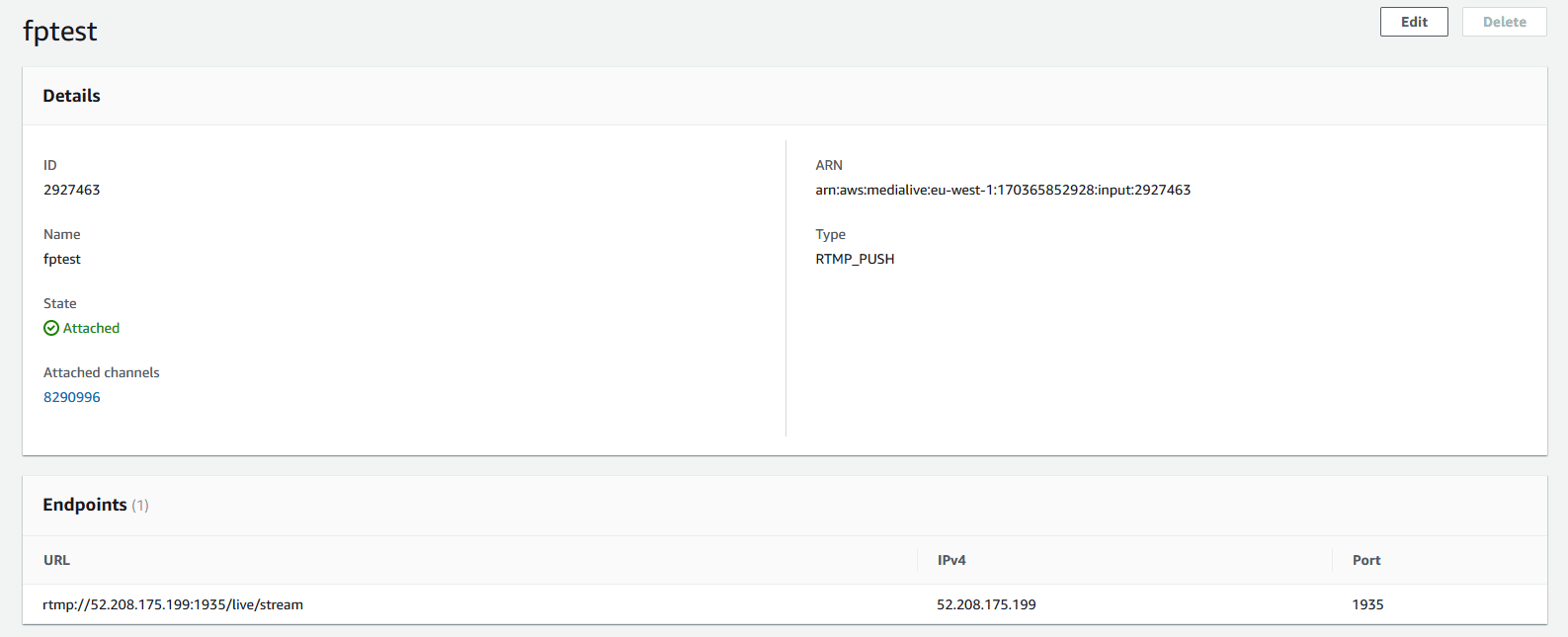Click the Details section heading
The image size is (1568, 637).
point(71,96)
